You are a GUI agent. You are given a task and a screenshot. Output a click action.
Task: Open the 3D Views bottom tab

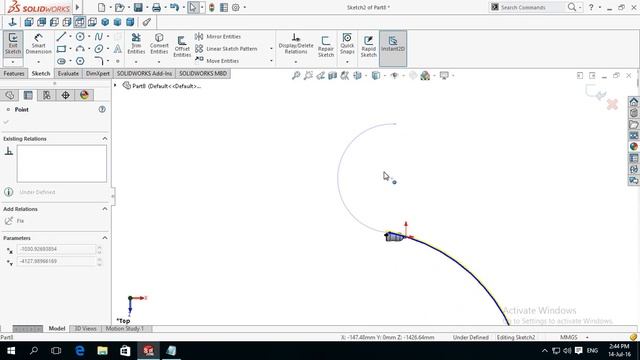pos(85,329)
